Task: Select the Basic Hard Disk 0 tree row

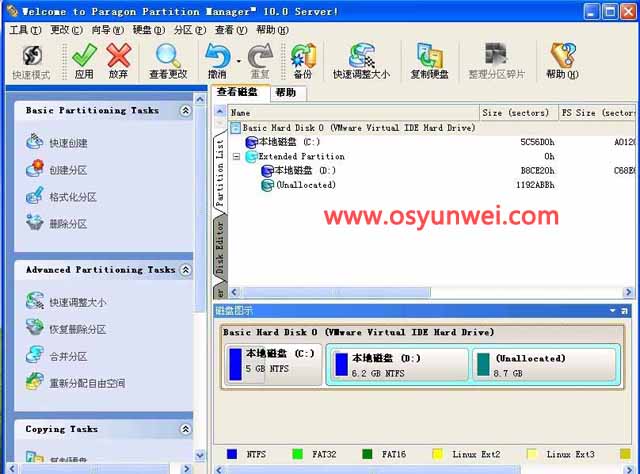Action: point(432,128)
